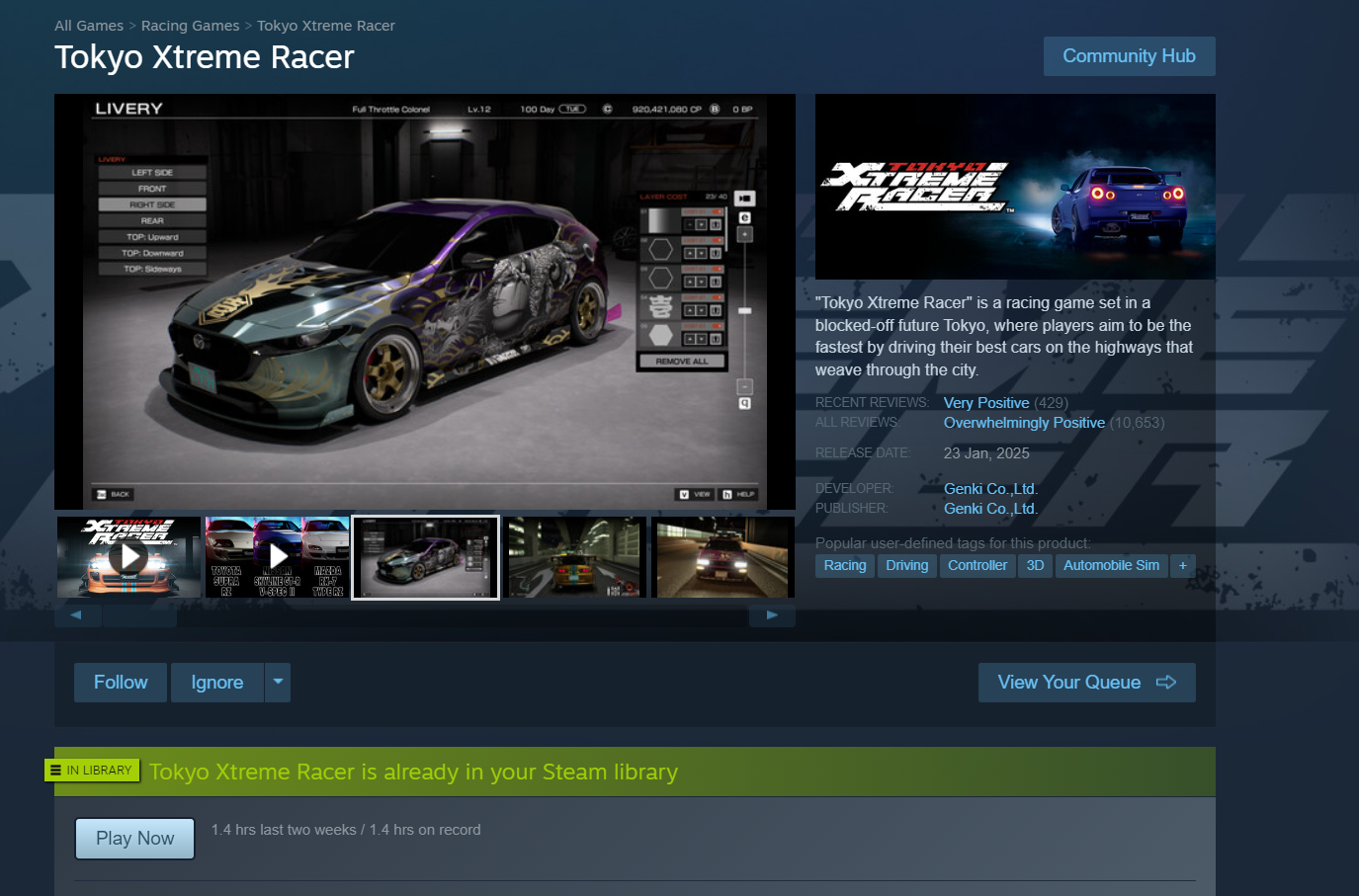Select the Controller tag
Image resolution: width=1359 pixels, height=896 pixels.
977,566
